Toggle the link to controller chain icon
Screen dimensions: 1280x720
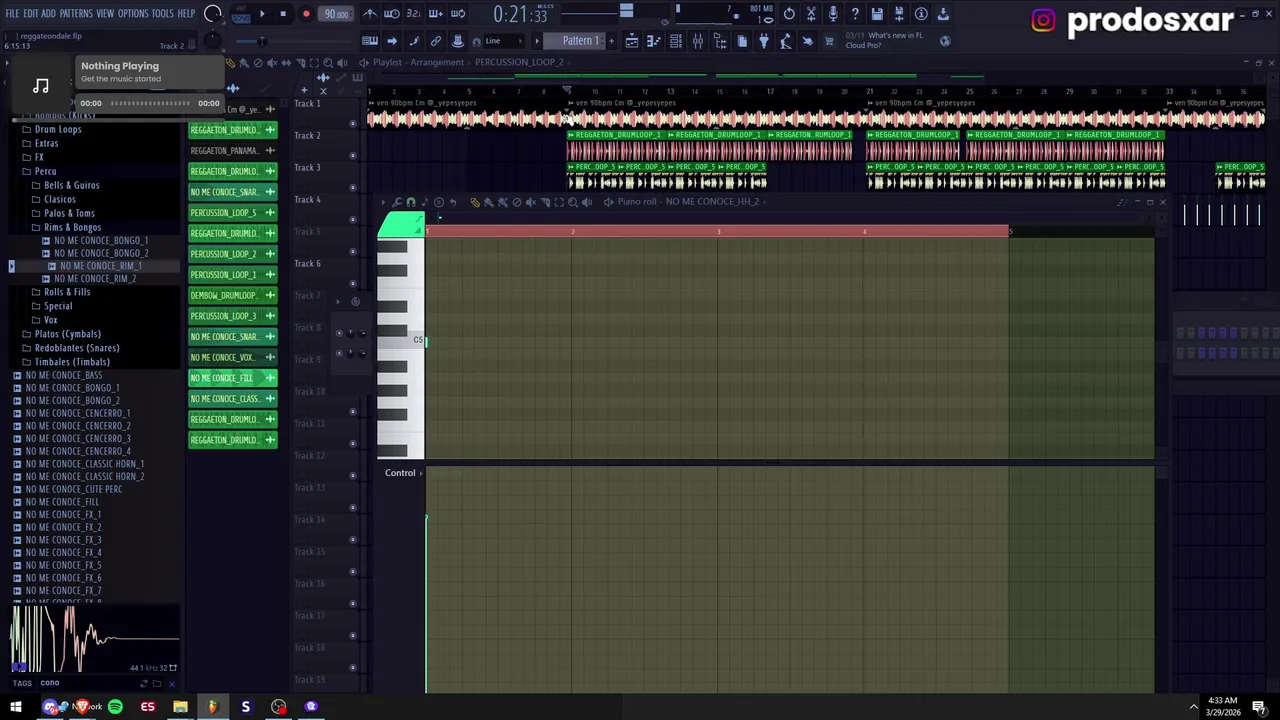pos(436,41)
